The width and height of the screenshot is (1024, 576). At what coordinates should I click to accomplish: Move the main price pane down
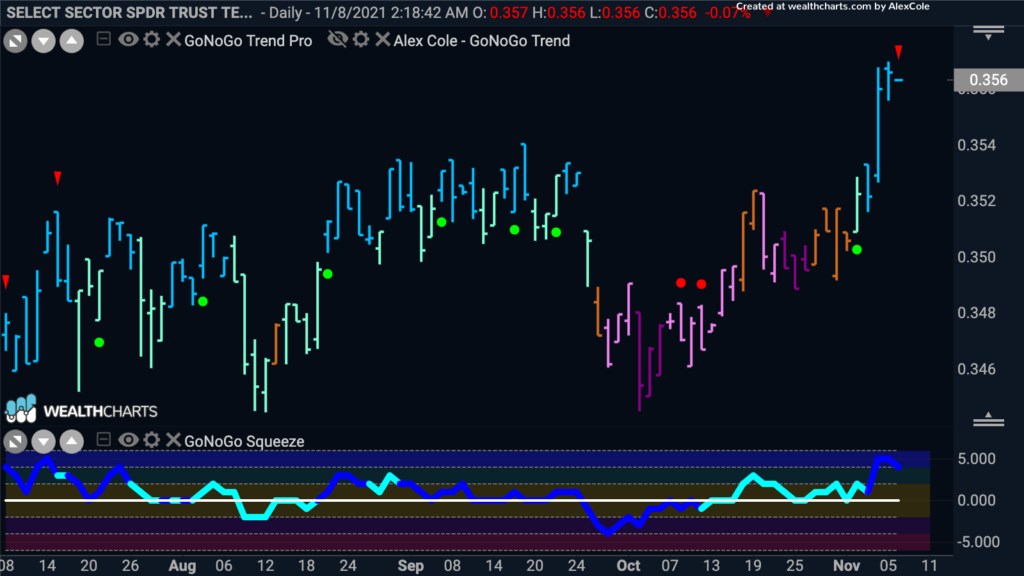[x=43, y=42]
